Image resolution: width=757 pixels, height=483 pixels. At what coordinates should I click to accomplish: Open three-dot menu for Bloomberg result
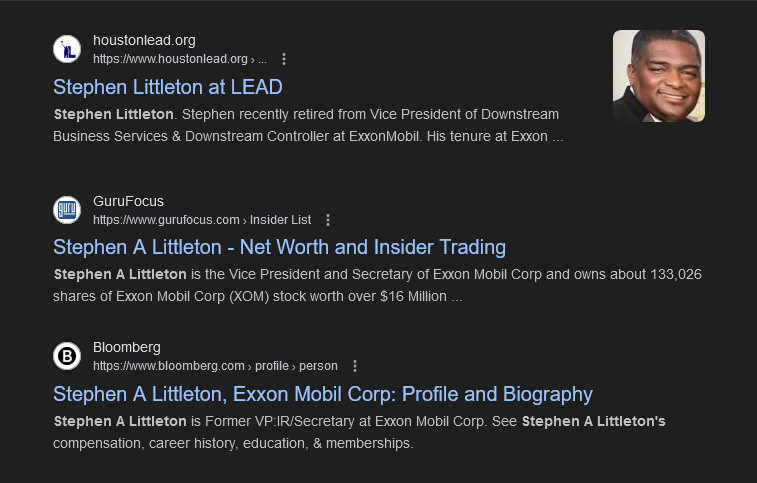355,366
